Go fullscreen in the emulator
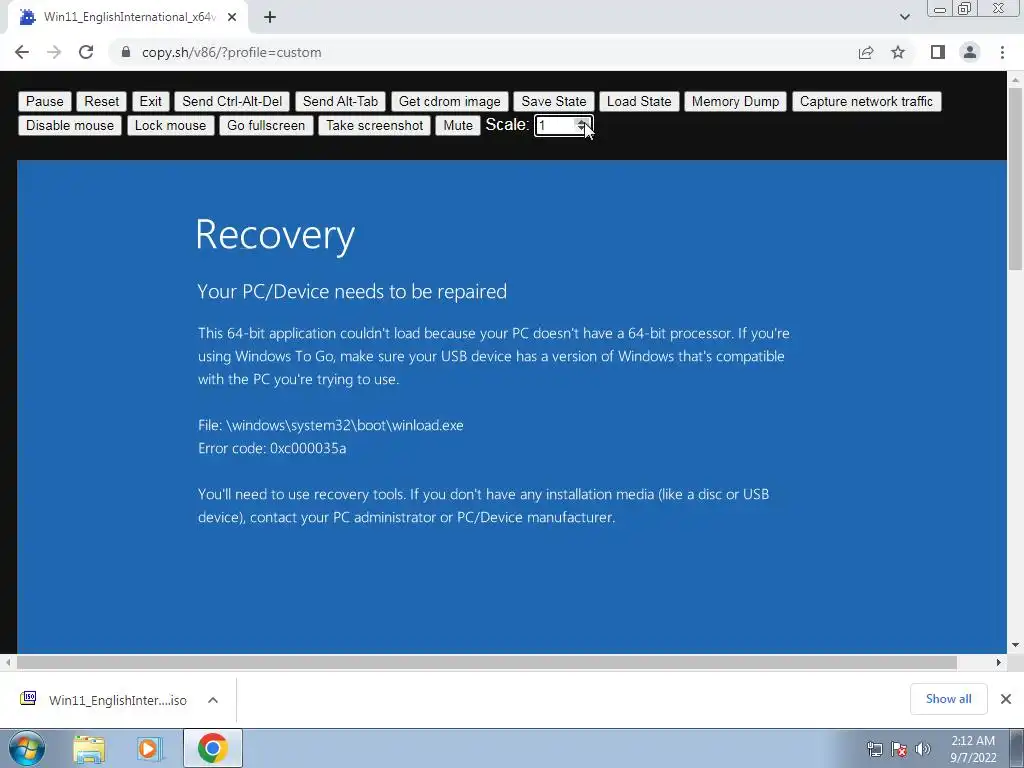 click(266, 125)
